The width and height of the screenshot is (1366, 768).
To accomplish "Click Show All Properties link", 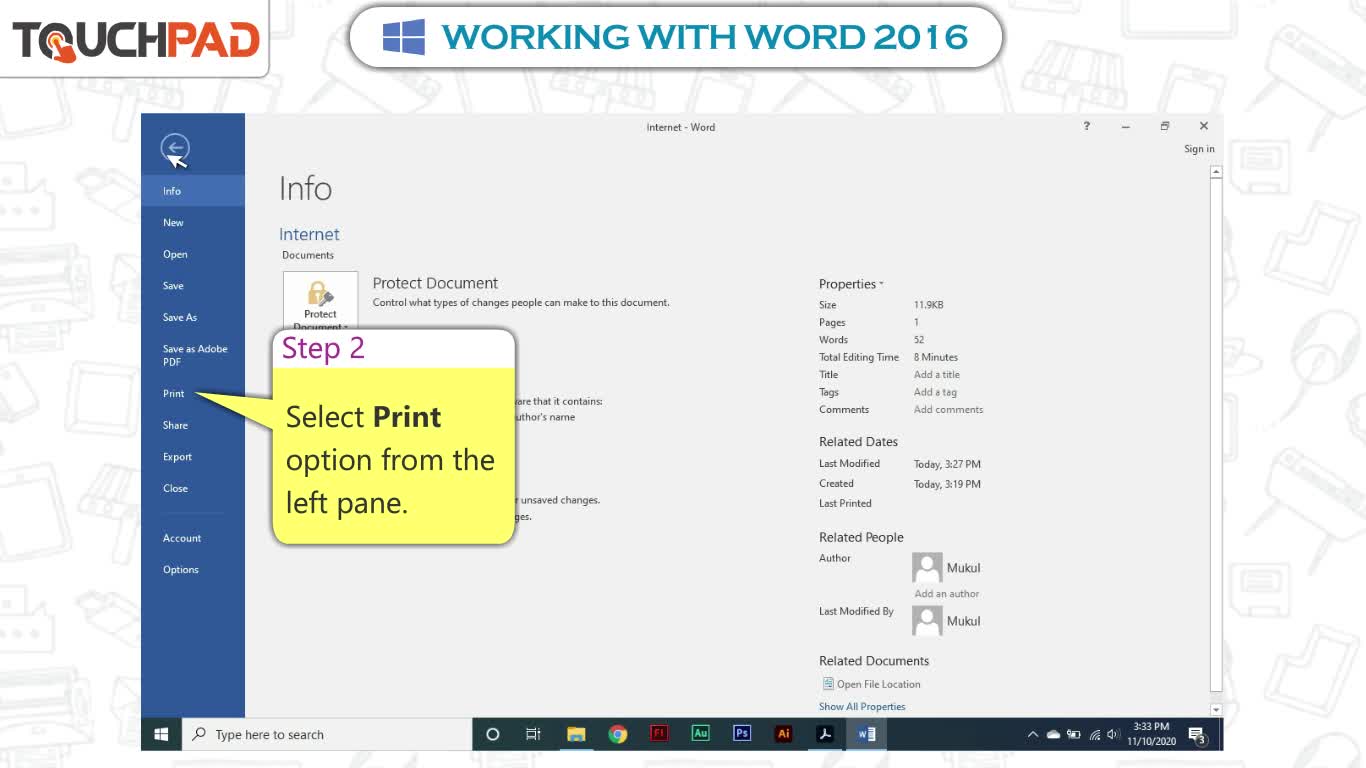I will point(862,707).
